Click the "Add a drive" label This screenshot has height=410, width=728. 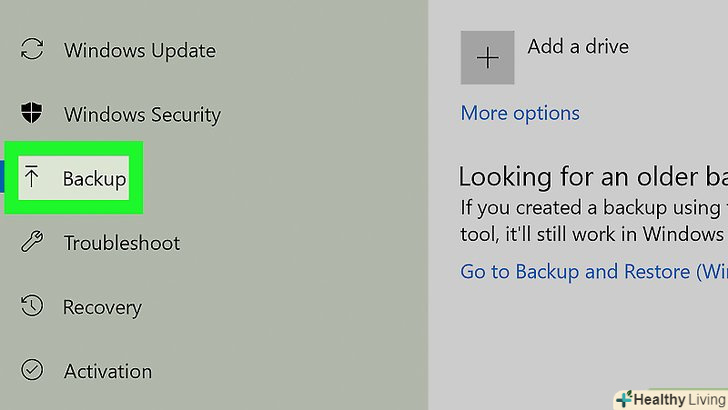coord(578,46)
